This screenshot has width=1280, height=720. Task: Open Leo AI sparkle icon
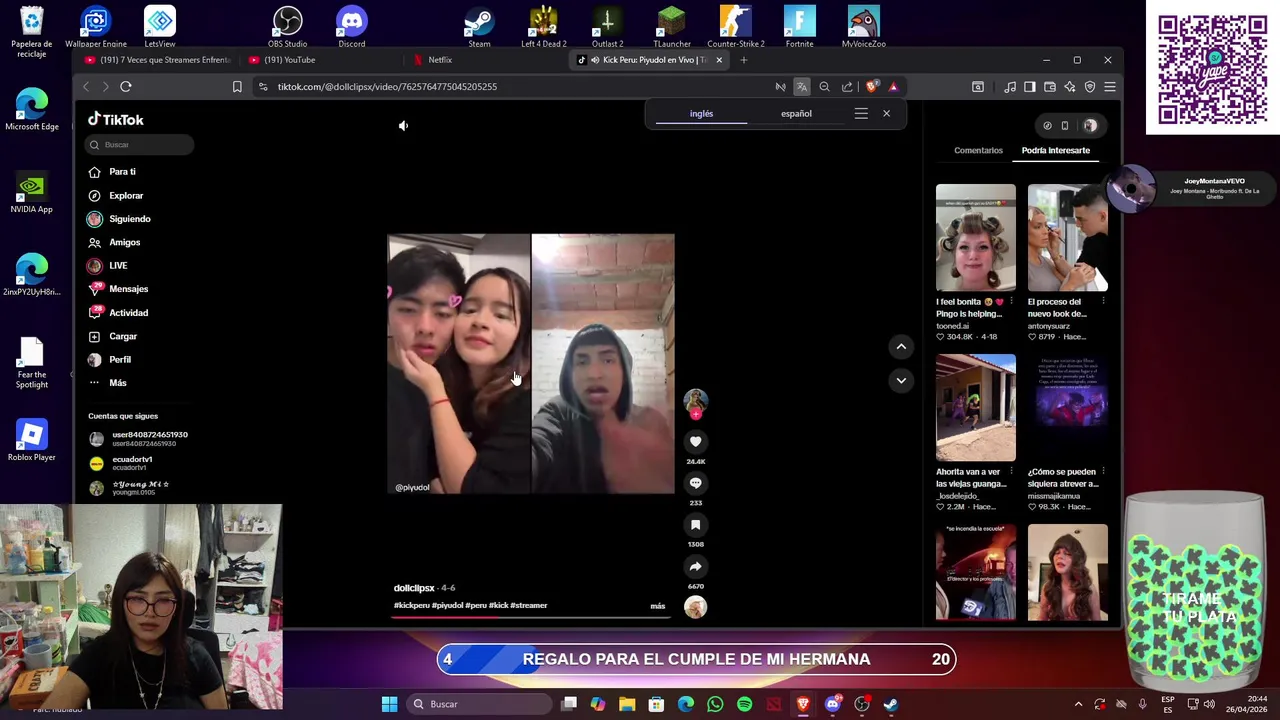[1070, 87]
